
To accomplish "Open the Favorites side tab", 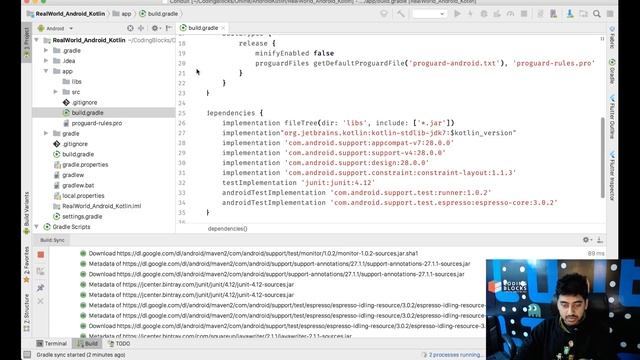I will tap(27, 264).
